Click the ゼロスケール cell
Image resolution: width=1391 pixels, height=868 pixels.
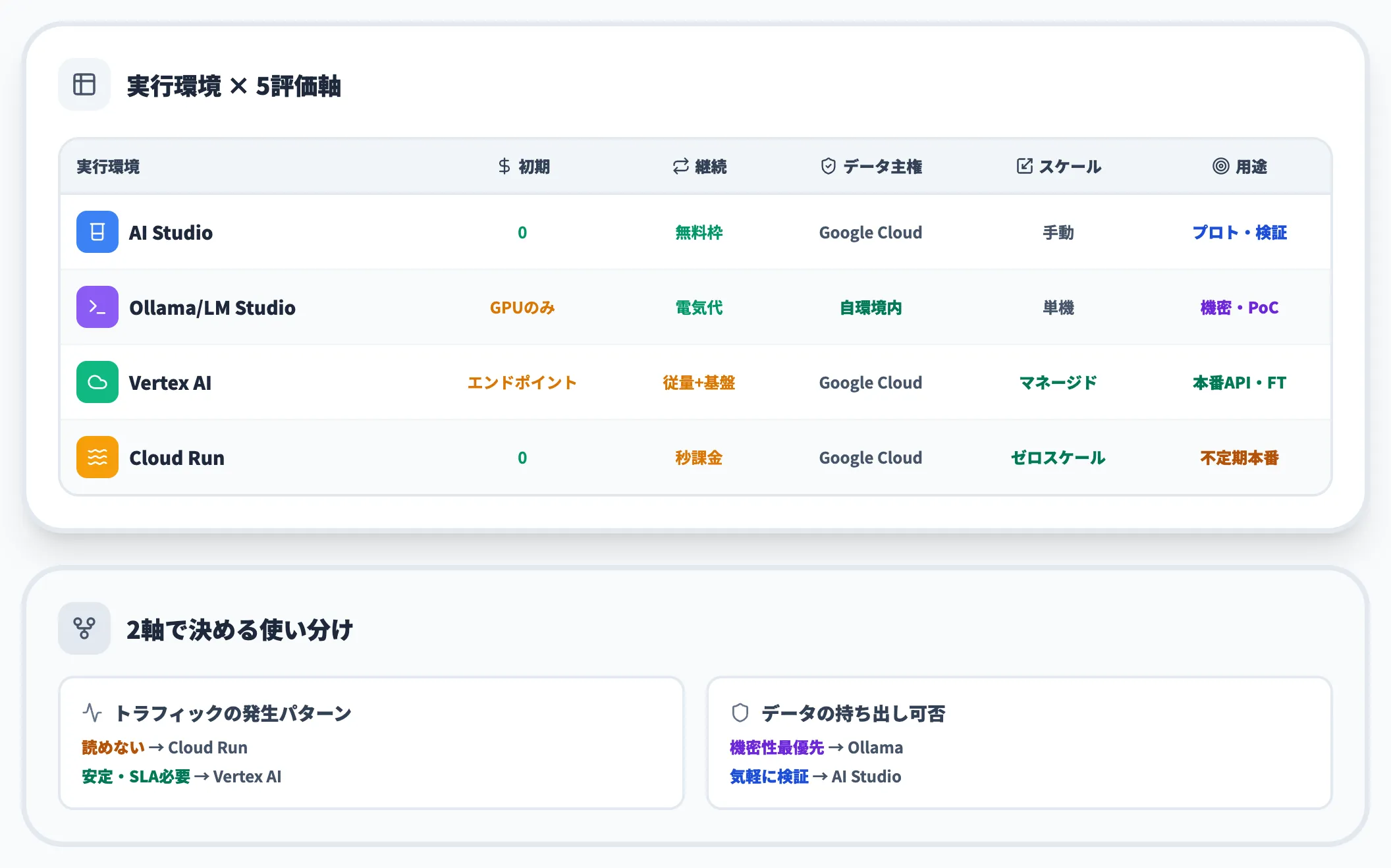click(x=1058, y=458)
